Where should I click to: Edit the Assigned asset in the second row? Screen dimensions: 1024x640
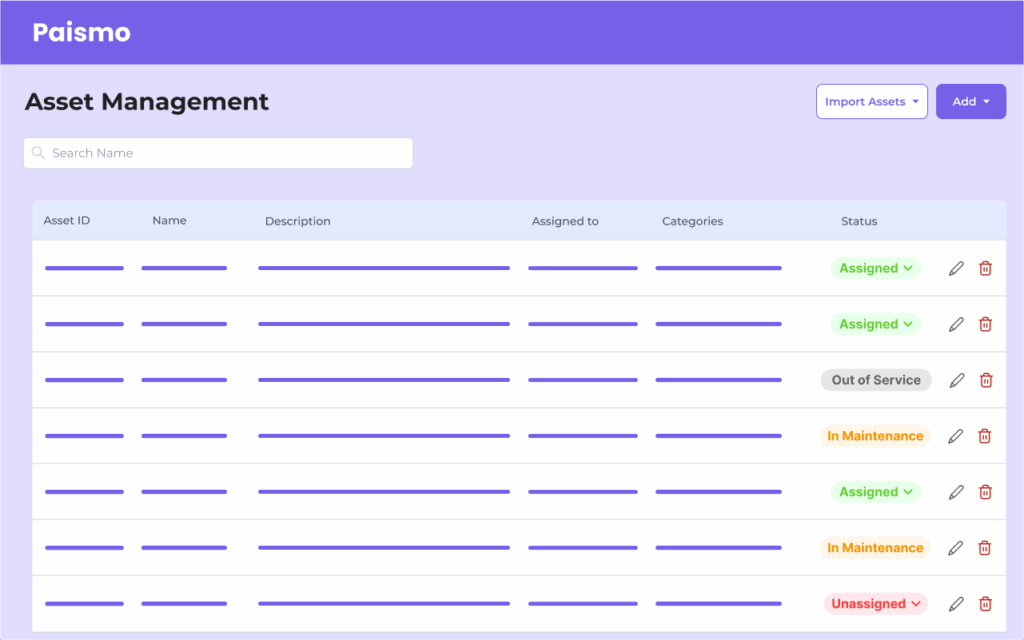point(956,324)
